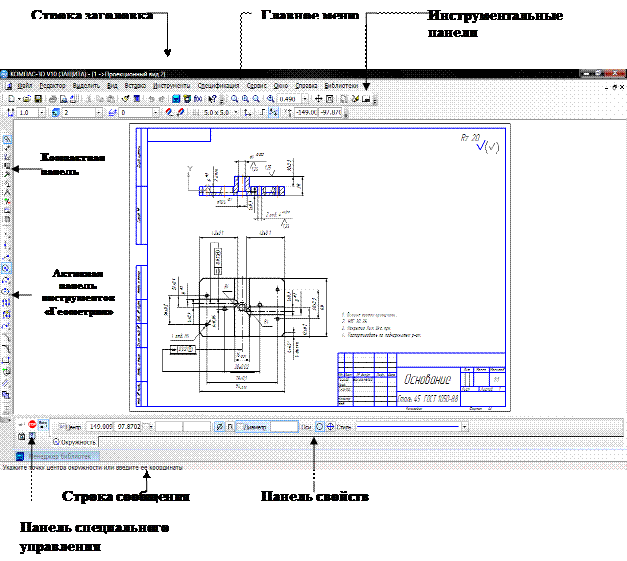Open the Сервис menu
Viewport: 627px width, 561px height.
pos(256,86)
